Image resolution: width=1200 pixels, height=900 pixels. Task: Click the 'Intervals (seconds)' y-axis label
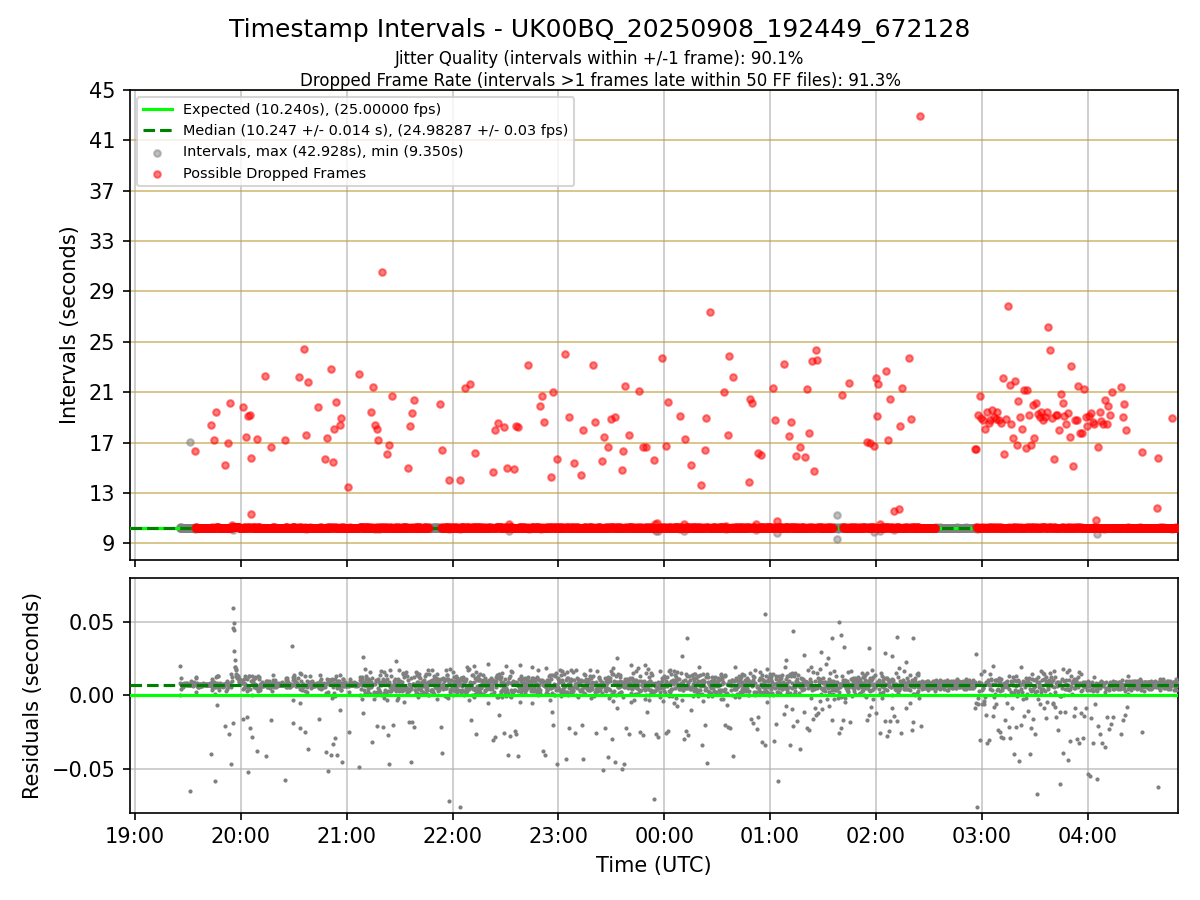click(68, 325)
